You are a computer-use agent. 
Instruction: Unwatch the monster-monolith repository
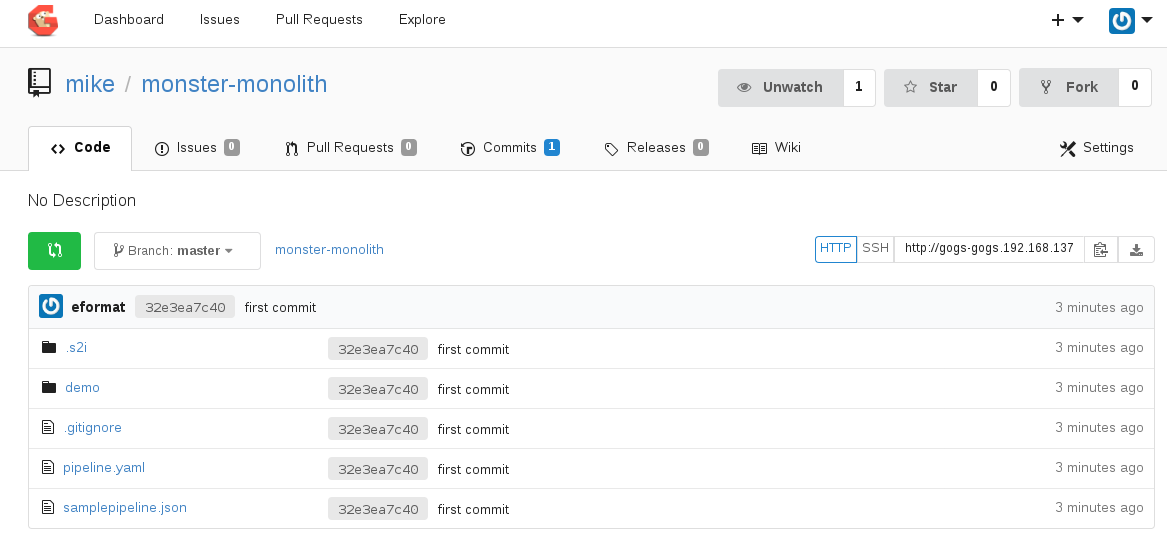pos(781,87)
